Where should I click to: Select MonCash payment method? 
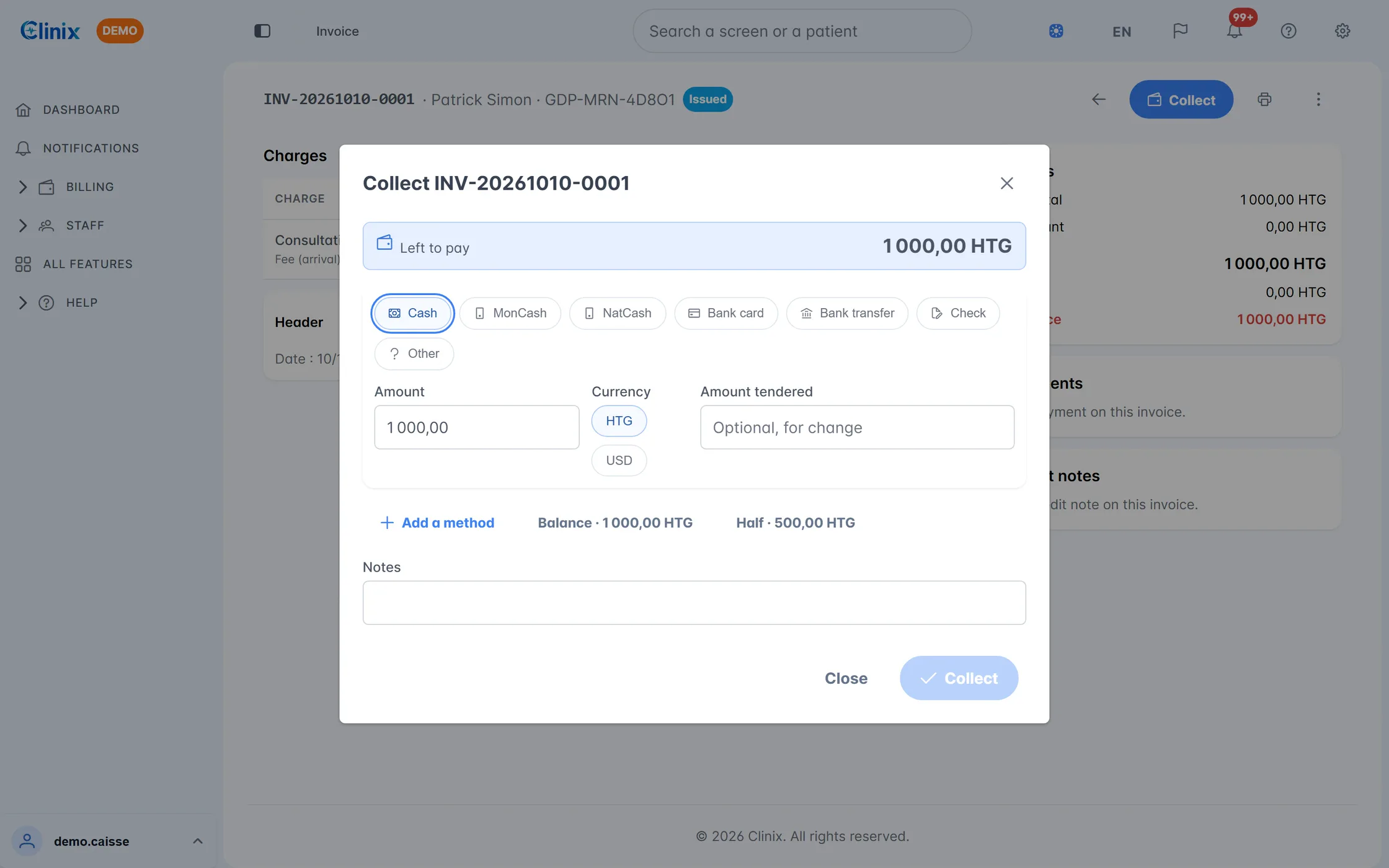(x=510, y=313)
